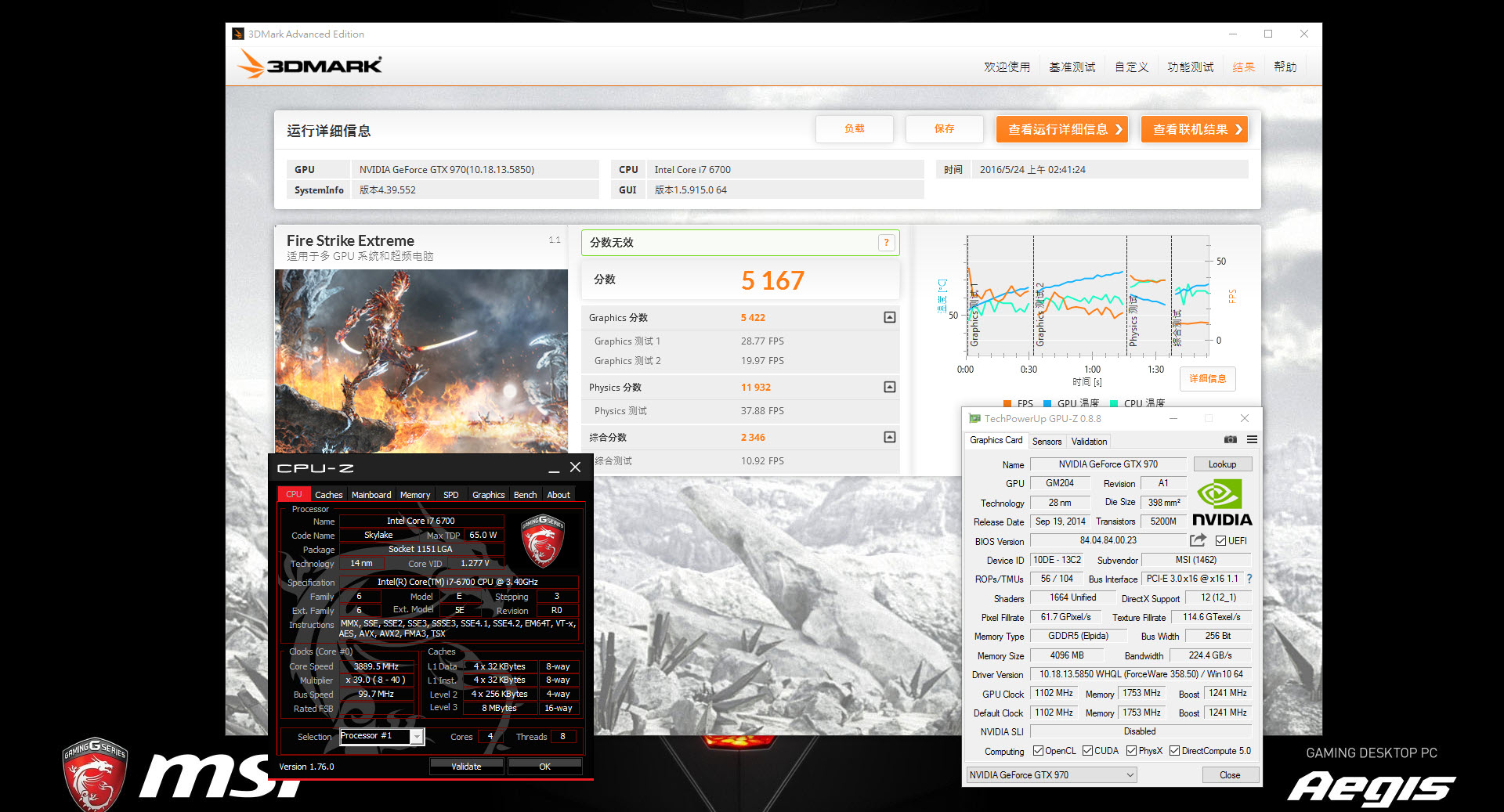The image size is (1504, 812).
Task: Click the BIOS Version field 84.04.84.00.23
Action: (x=1108, y=540)
